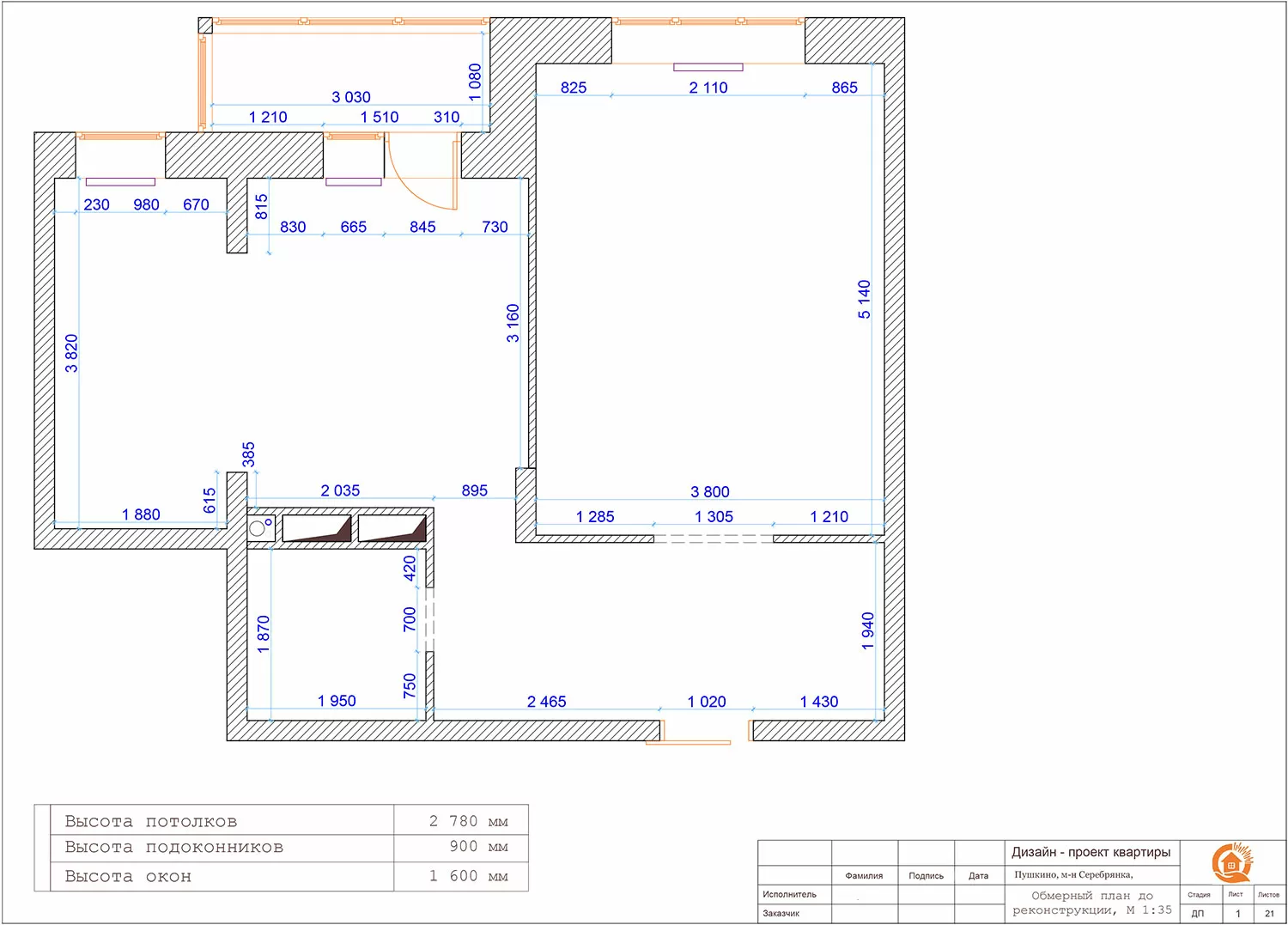Select the 1 950 dimension label
The height and width of the screenshot is (925, 1288).
click(x=337, y=701)
